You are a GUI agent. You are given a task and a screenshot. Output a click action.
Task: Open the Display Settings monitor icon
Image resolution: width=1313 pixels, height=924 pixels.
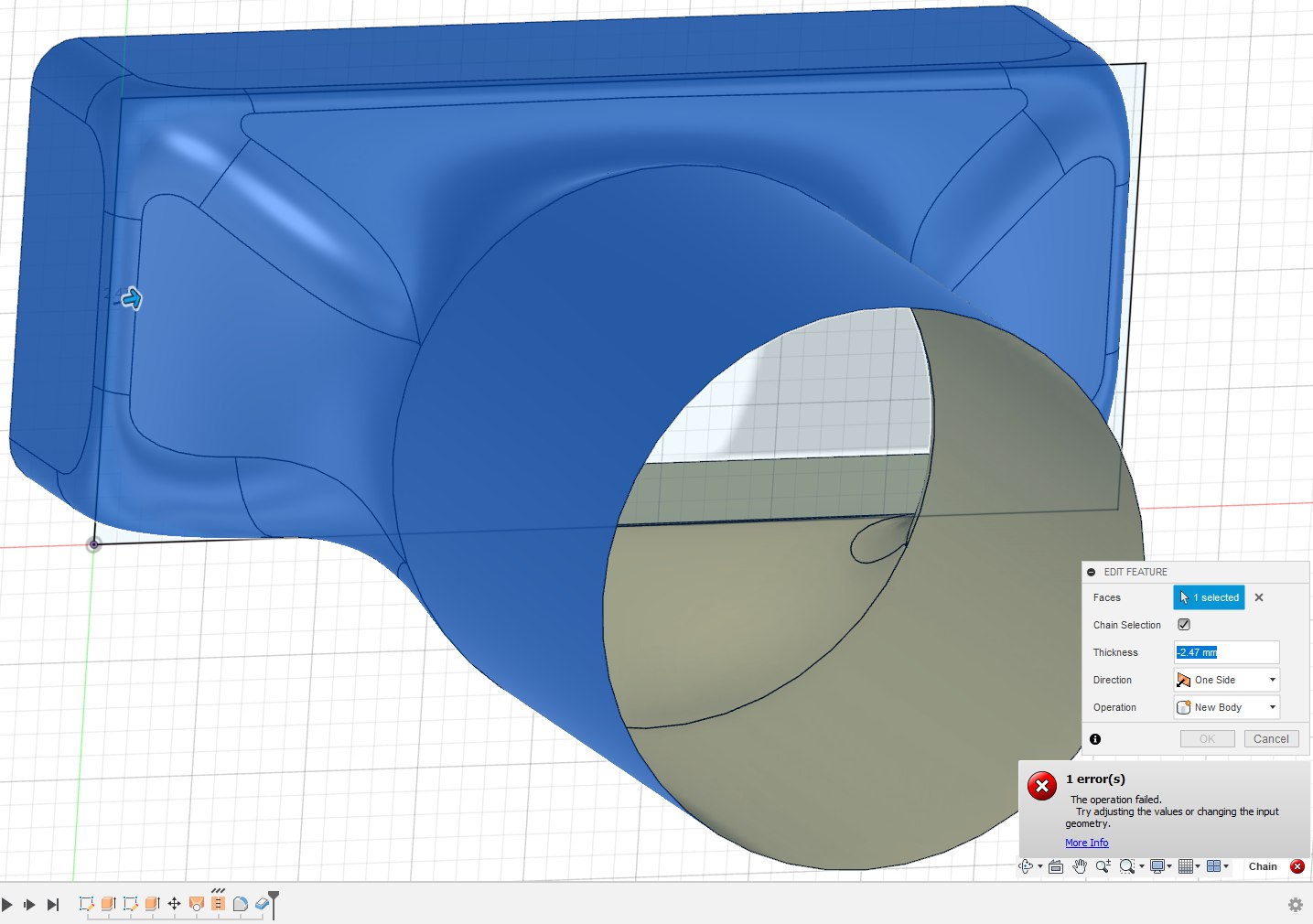point(1157,866)
